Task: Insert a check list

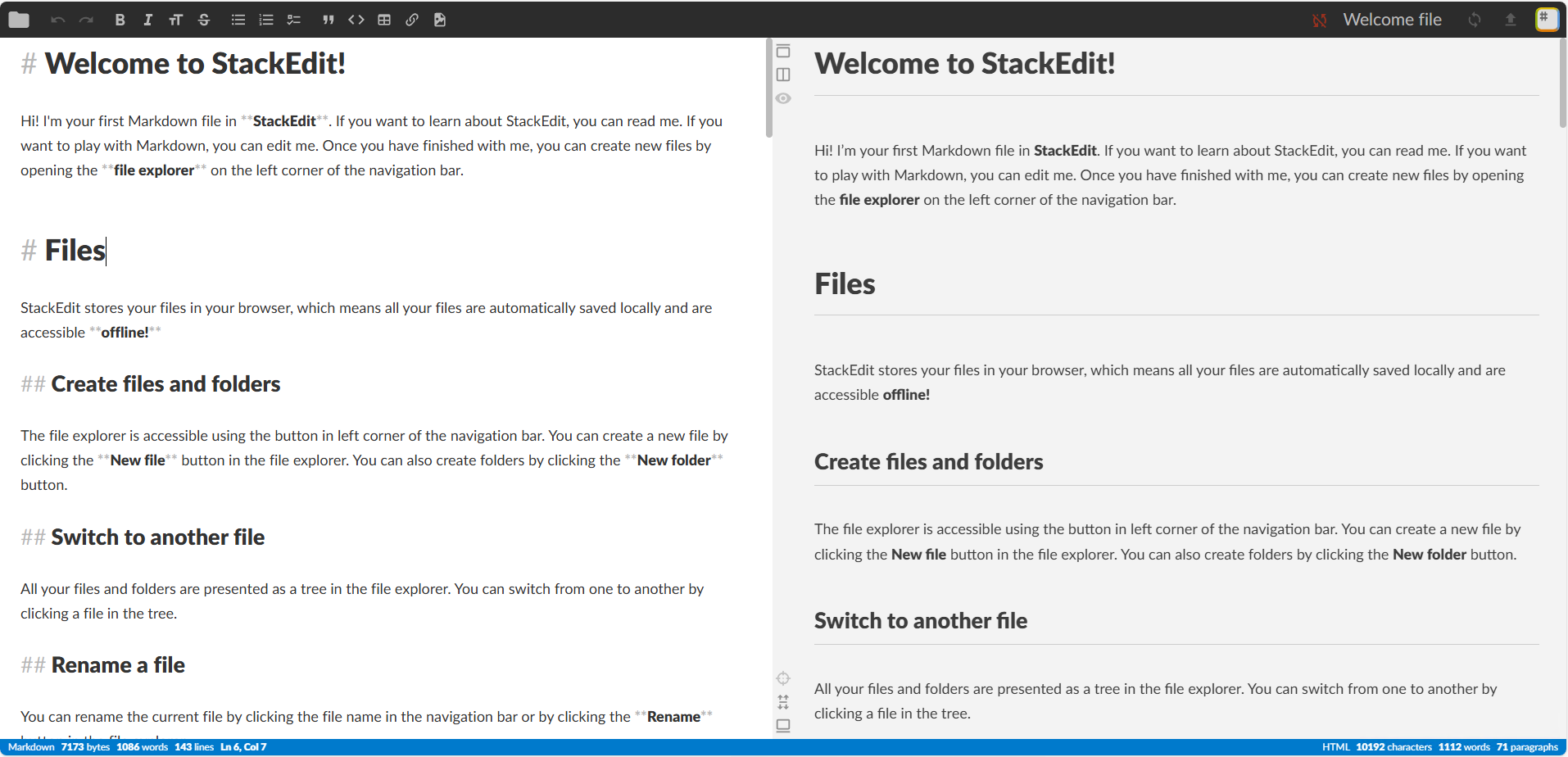Action: pyautogui.click(x=294, y=20)
